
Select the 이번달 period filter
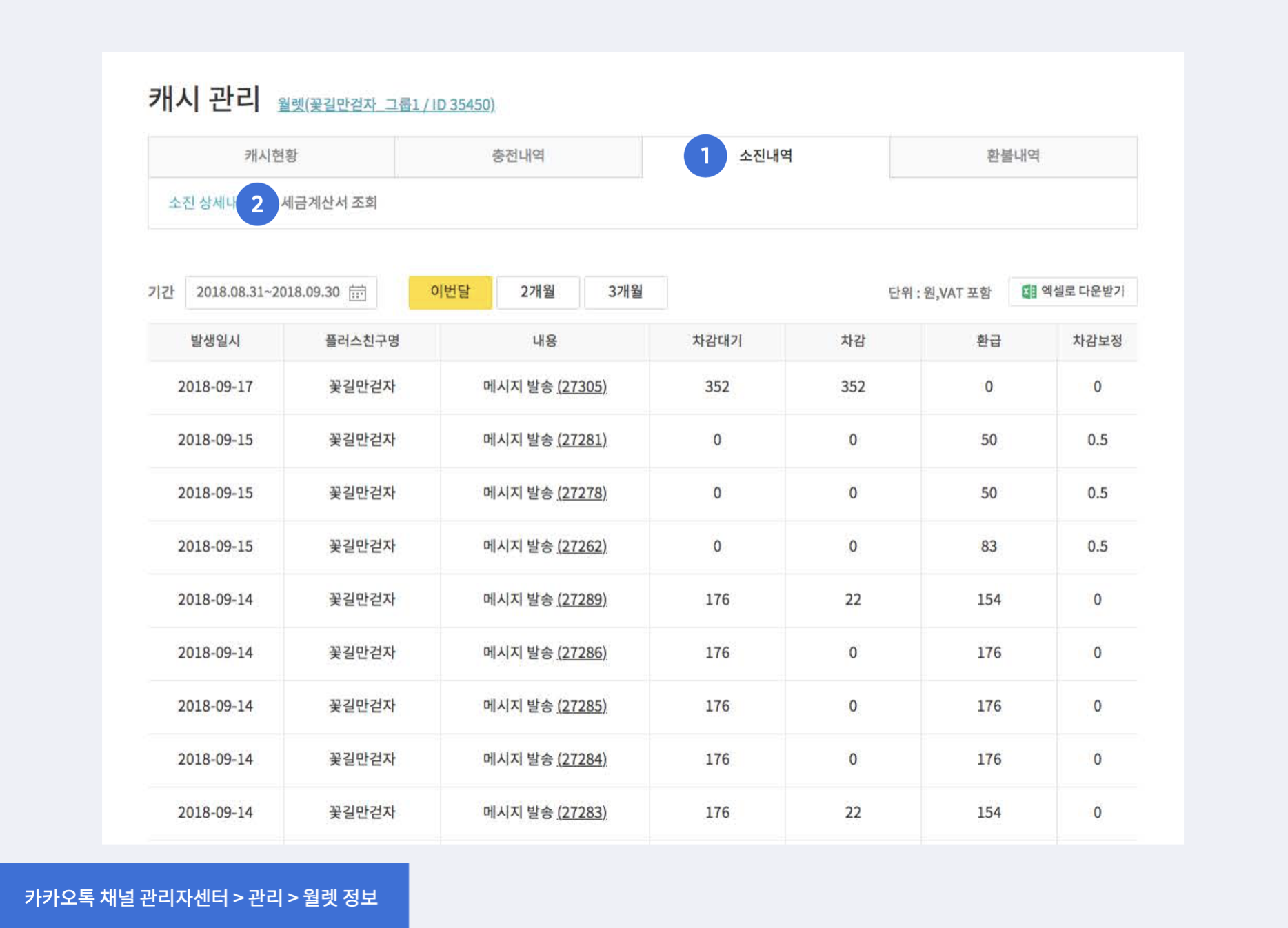(x=450, y=292)
